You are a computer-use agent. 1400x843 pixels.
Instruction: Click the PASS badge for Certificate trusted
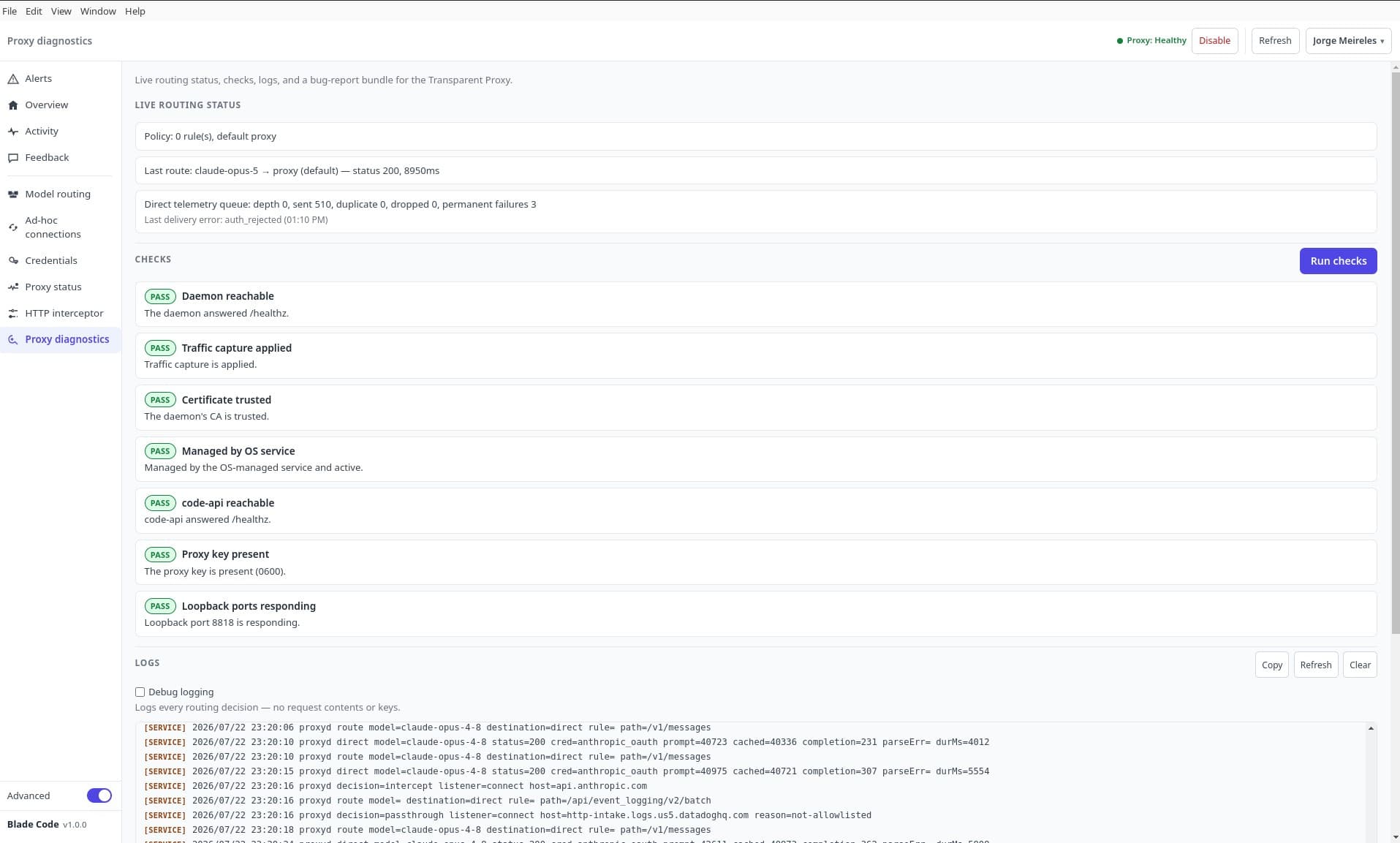click(x=160, y=400)
